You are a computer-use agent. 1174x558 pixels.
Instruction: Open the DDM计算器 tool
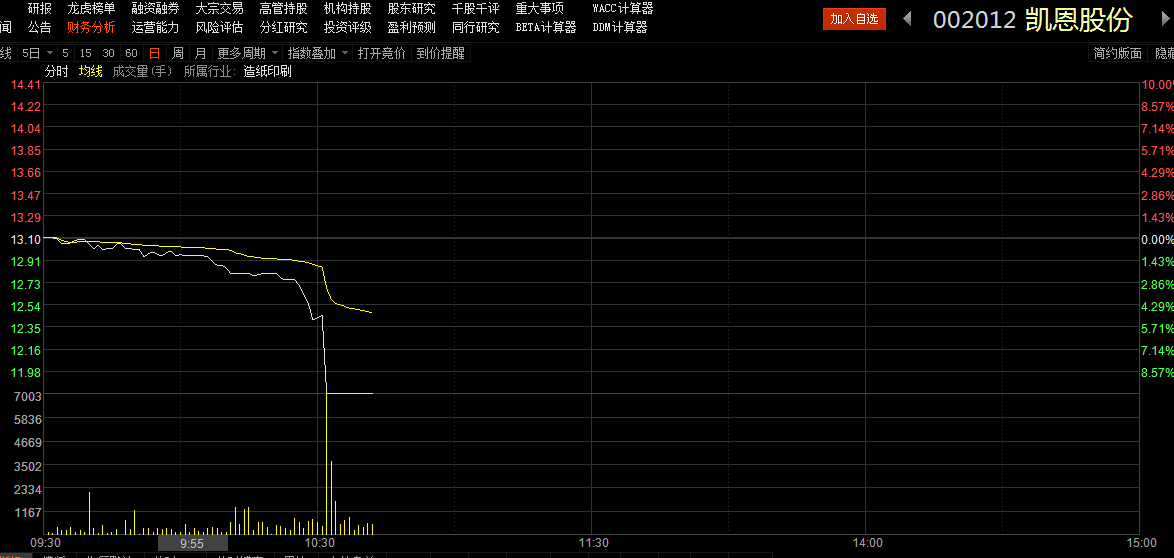[x=619, y=27]
